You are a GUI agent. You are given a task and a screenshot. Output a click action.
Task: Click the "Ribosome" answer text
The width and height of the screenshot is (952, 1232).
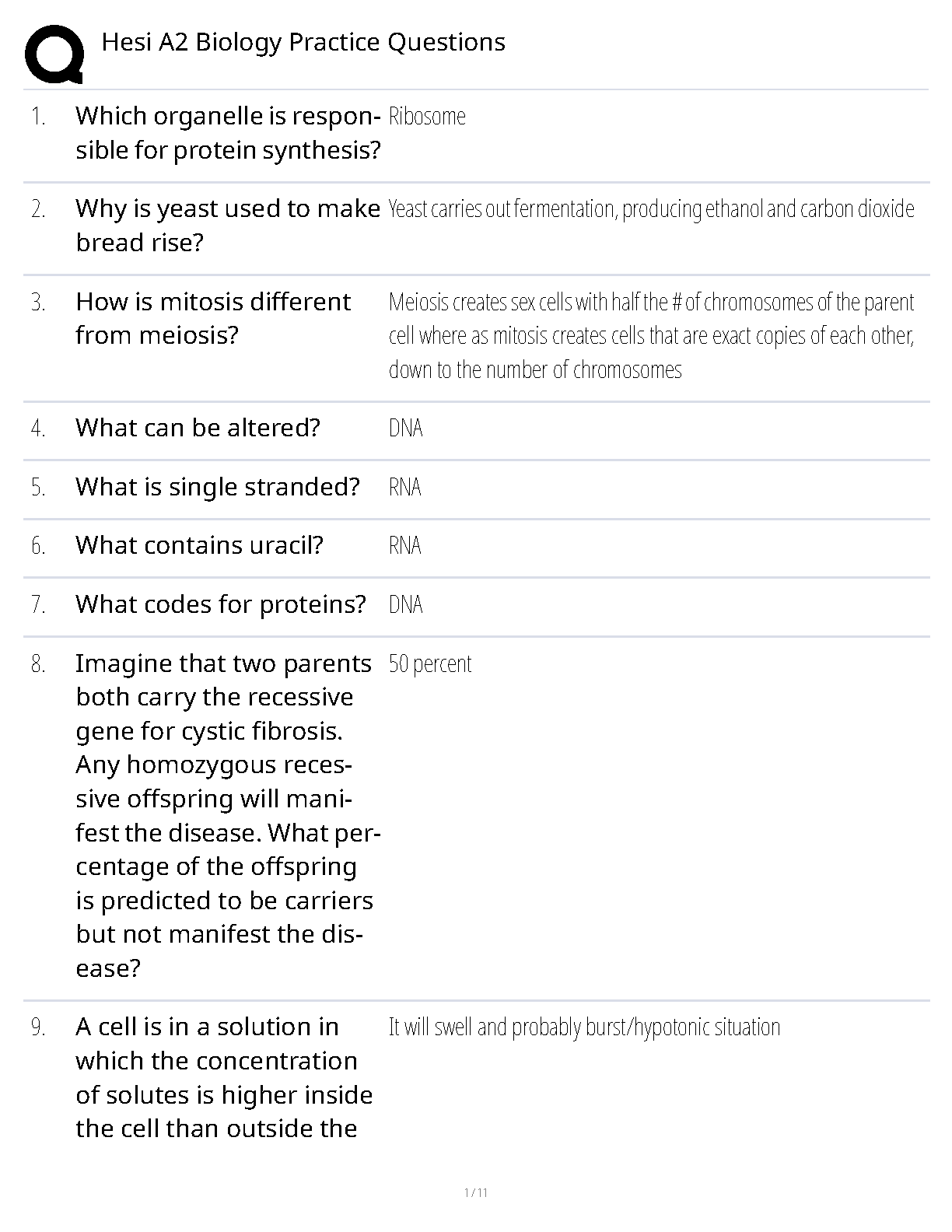point(427,117)
